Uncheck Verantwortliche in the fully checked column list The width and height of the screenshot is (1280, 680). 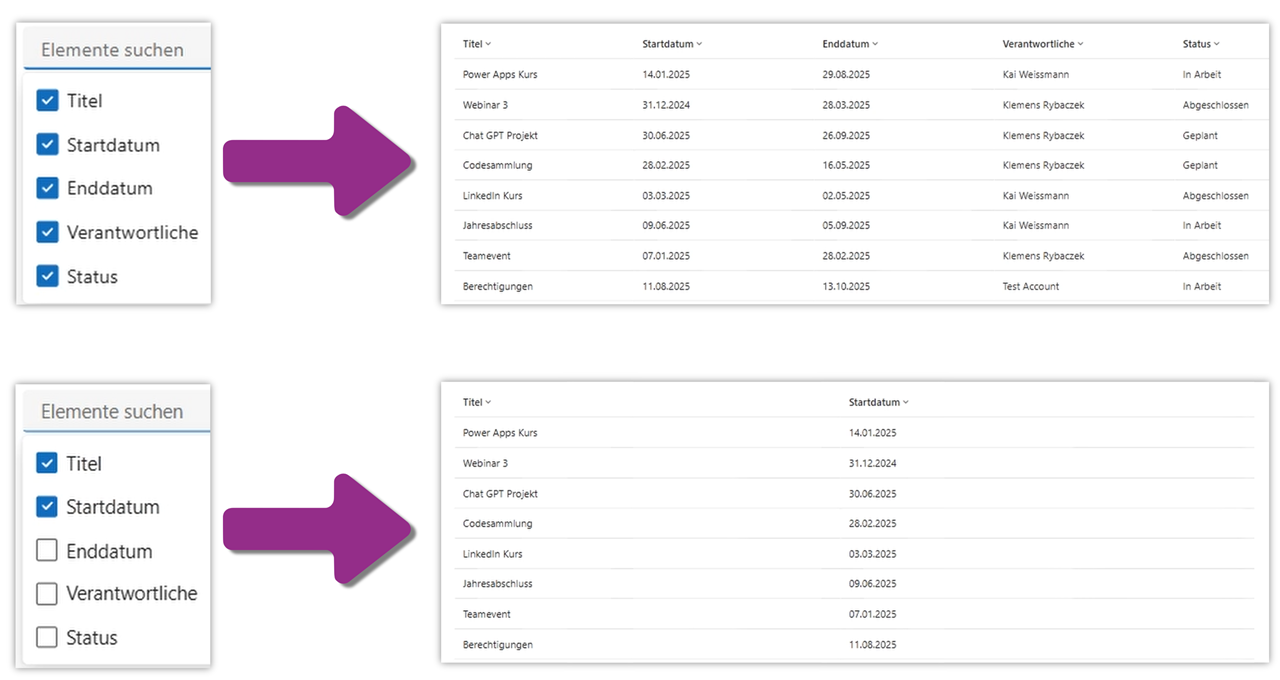47,232
